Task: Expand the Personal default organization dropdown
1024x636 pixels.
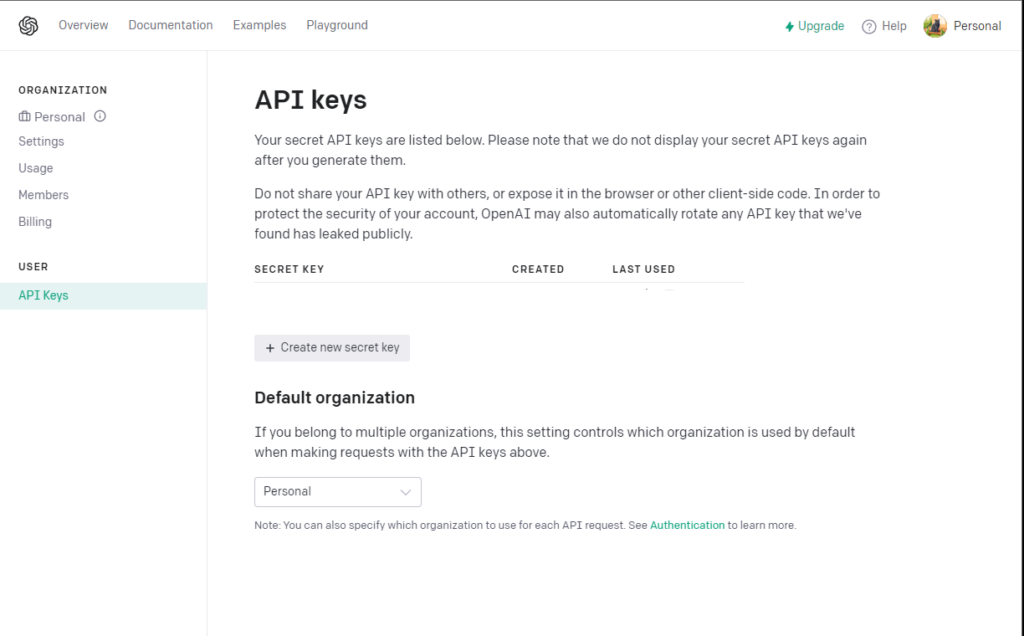Action: [x=338, y=492]
